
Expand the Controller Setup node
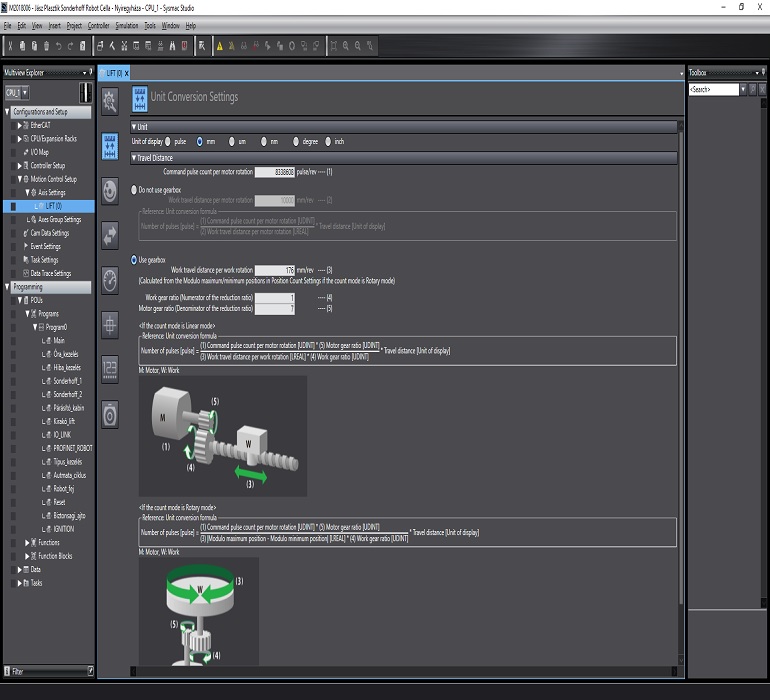point(19,166)
